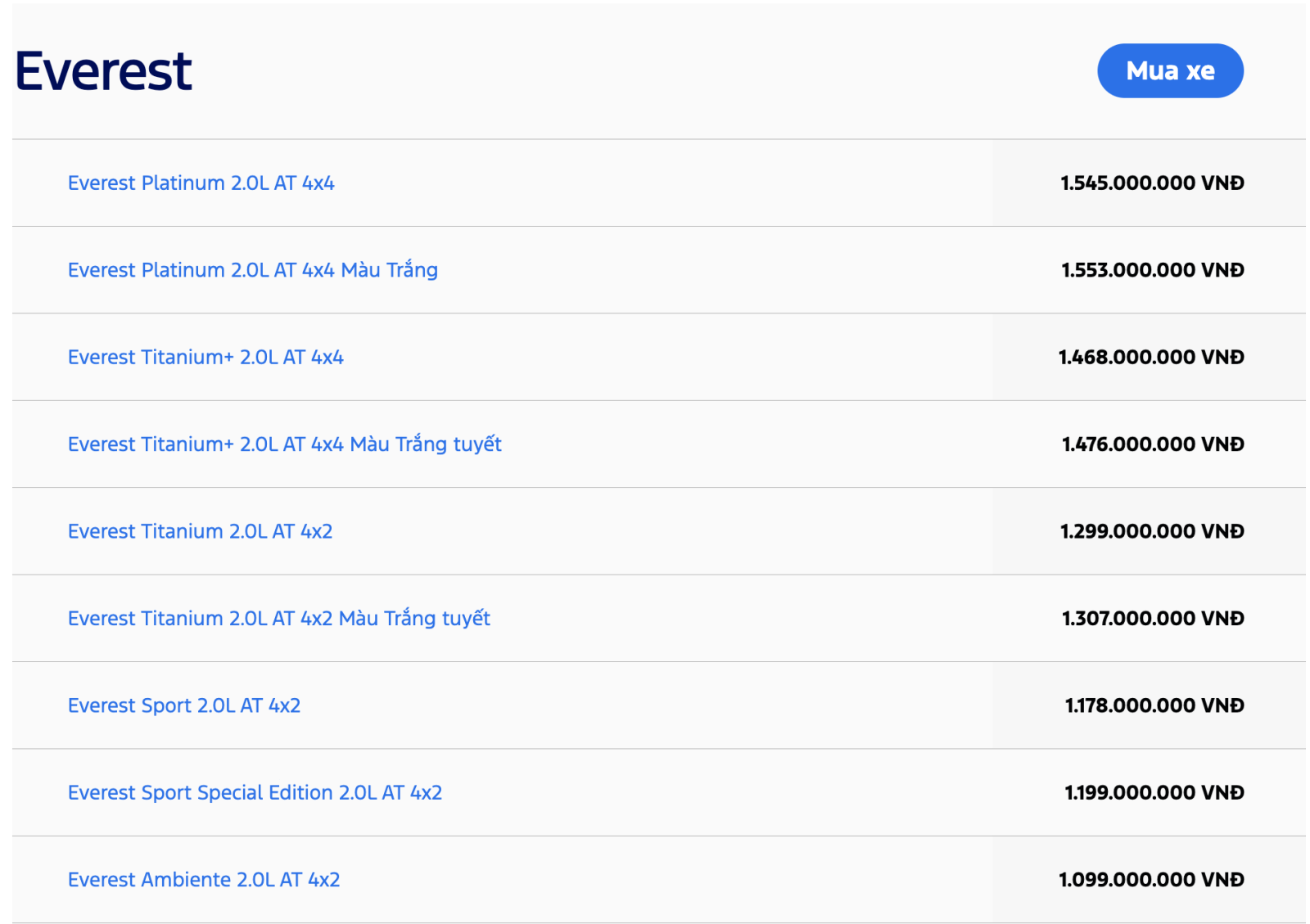Click the 1.178.000.000 VNĐ price
Viewport: 1310px width, 924px height.
(1154, 705)
